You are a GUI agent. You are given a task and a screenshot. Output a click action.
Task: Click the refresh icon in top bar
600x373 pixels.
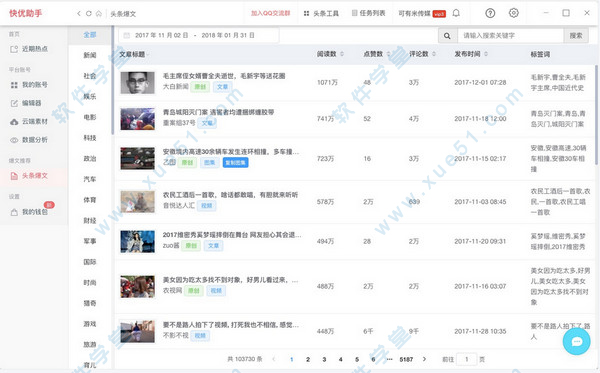88,13
